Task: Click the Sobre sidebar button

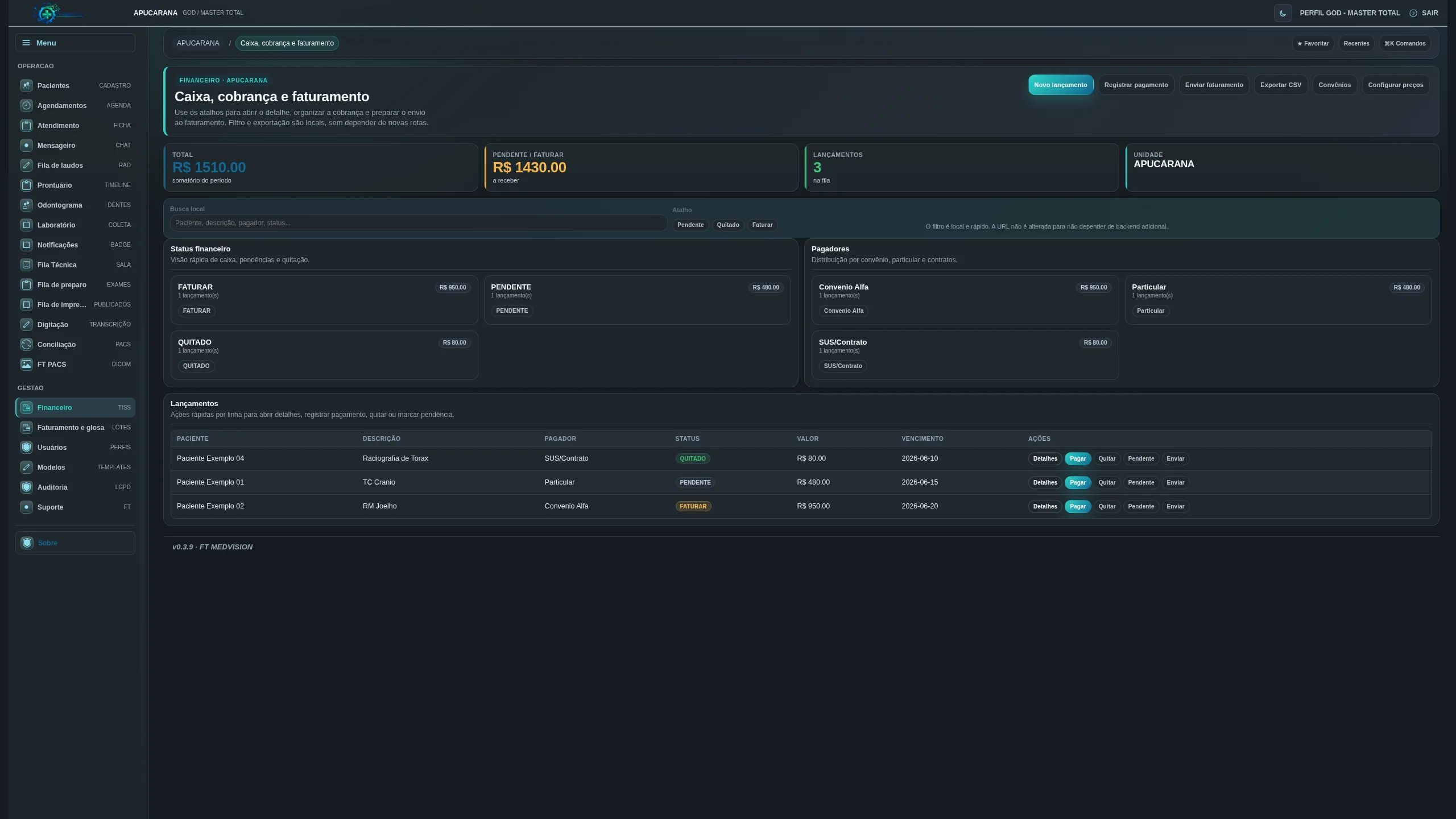Action: pos(75,543)
